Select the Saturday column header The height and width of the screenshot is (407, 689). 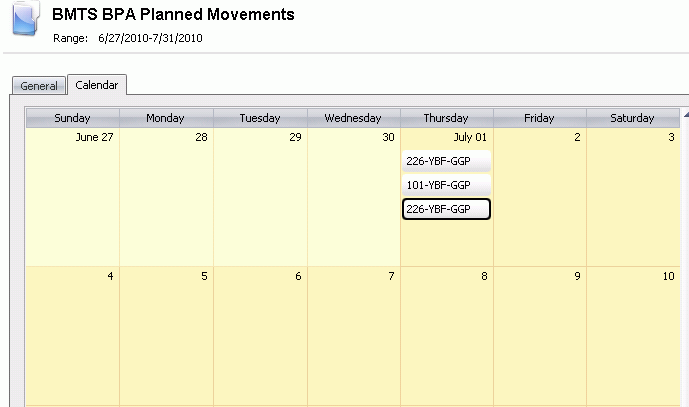(632, 118)
